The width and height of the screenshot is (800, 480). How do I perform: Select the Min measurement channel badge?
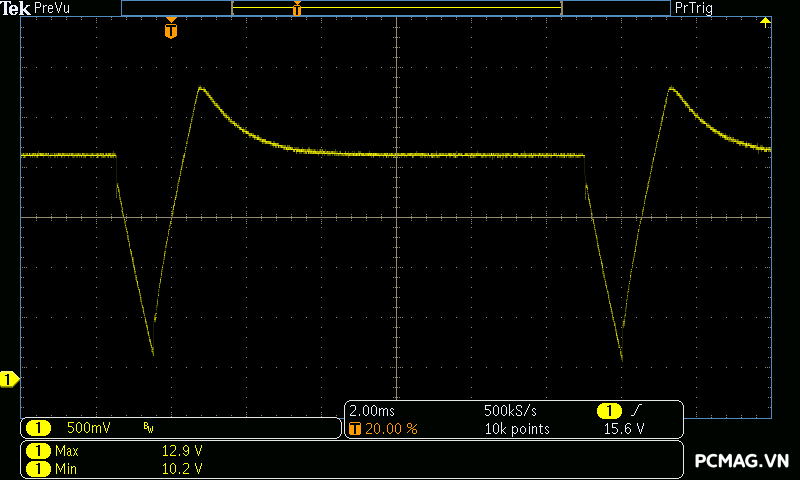(x=37, y=468)
